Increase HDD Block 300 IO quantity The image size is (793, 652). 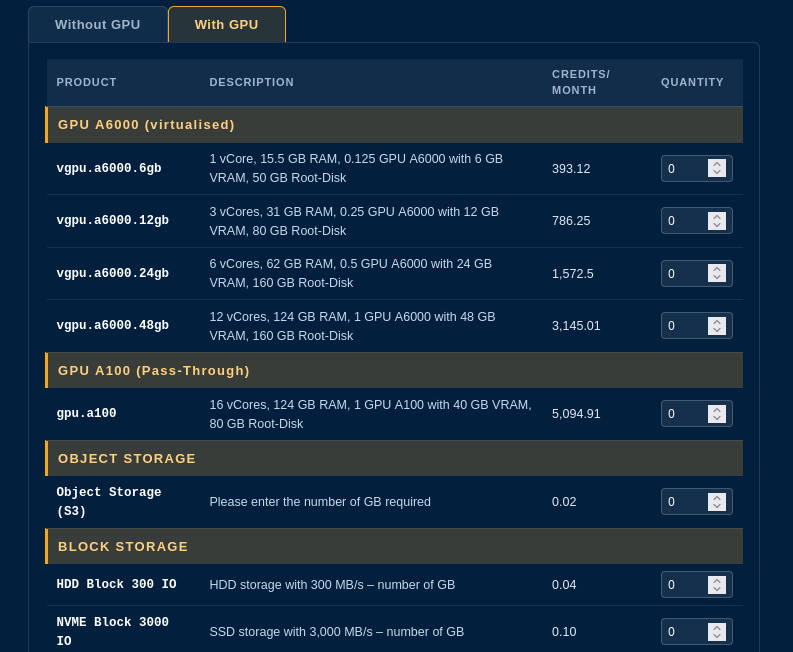tap(717, 580)
